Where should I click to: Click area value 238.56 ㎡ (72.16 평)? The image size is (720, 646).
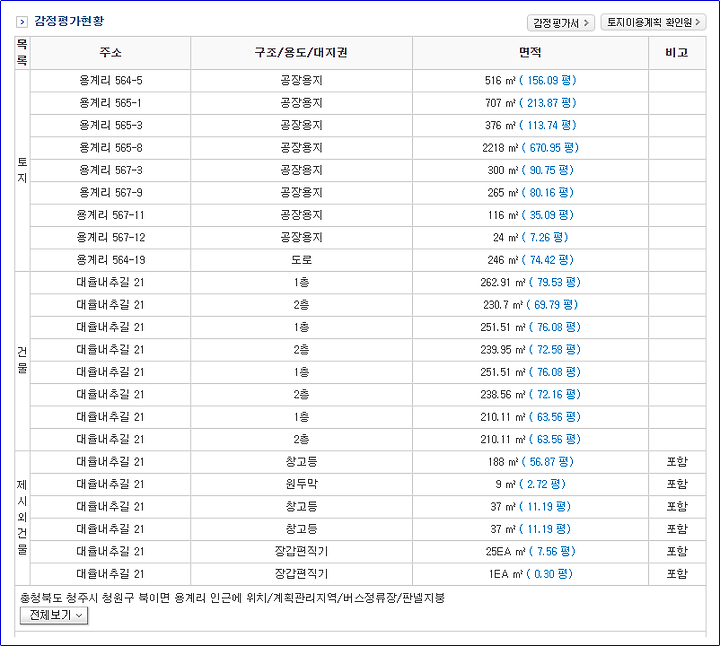click(530, 395)
